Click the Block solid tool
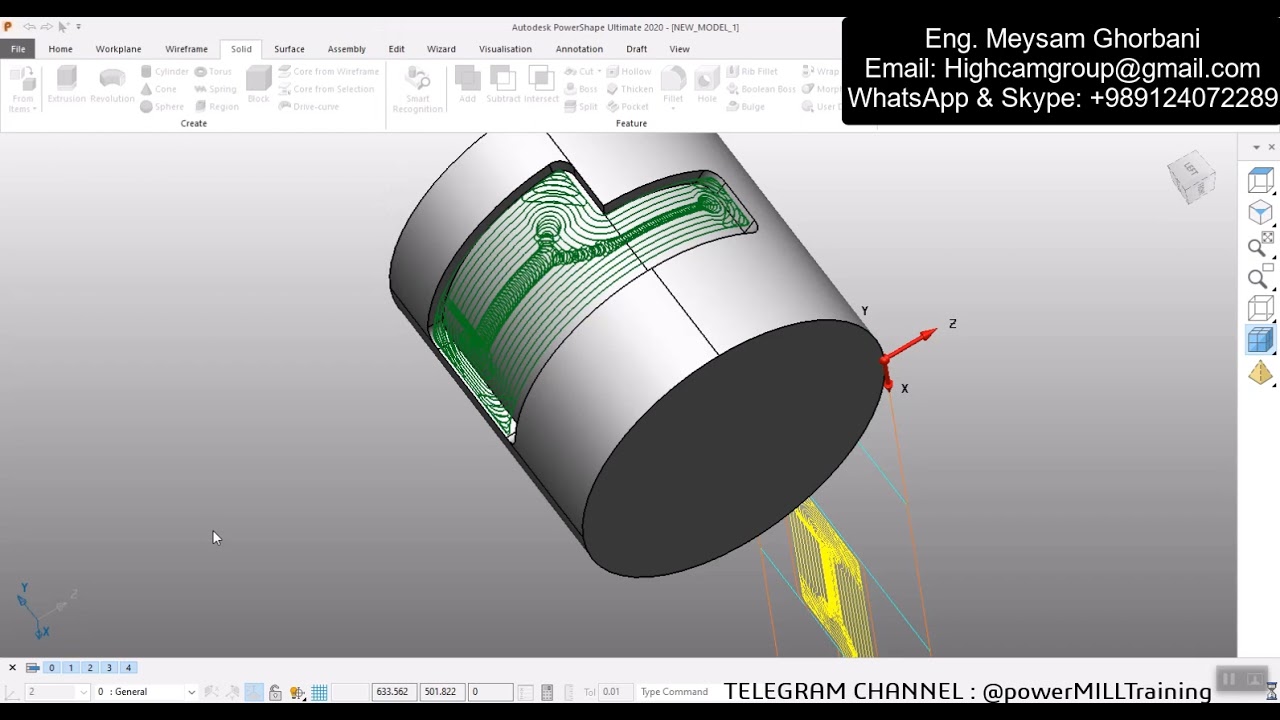Image resolution: width=1280 pixels, height=720 pixels. click(x=258, y=85)
